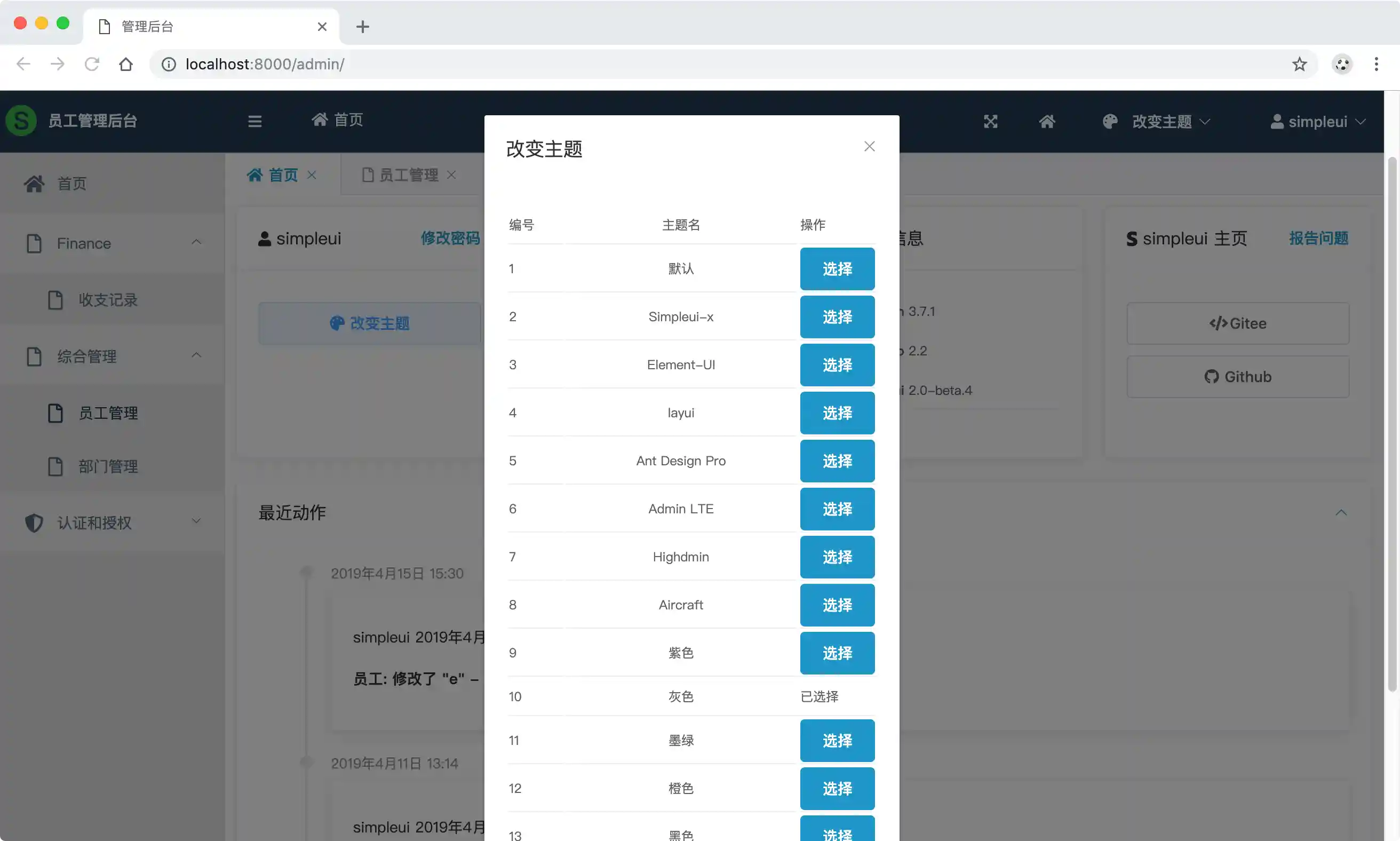Screen dimensions: 1400x841
Task: Click the browser reload icon
Action: pos(92,64)
